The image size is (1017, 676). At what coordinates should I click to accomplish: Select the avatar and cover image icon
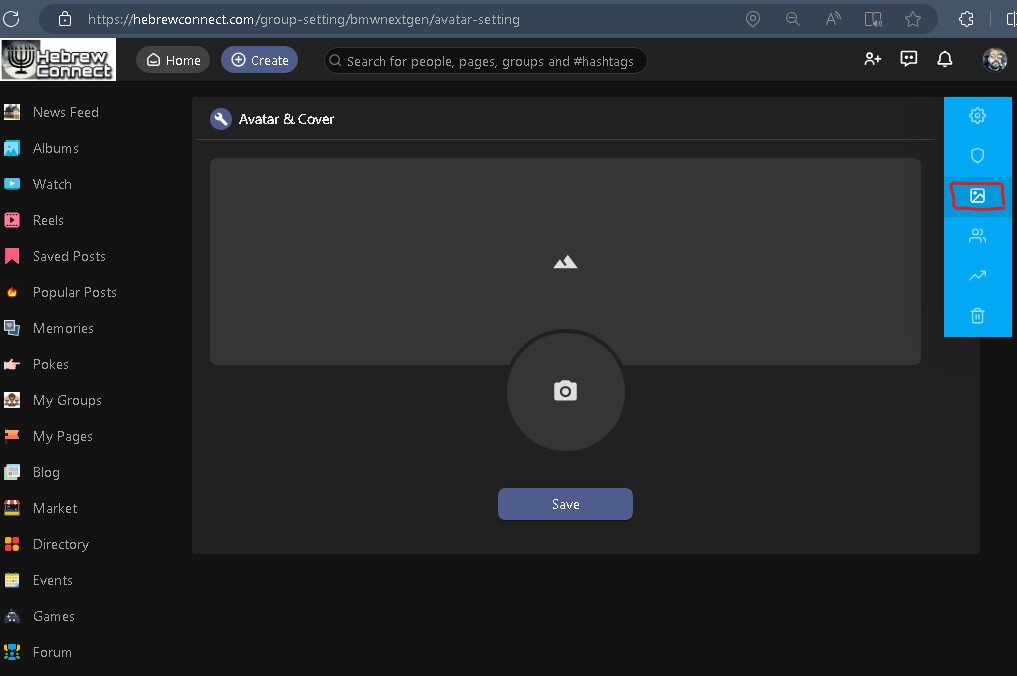point(977,196)
